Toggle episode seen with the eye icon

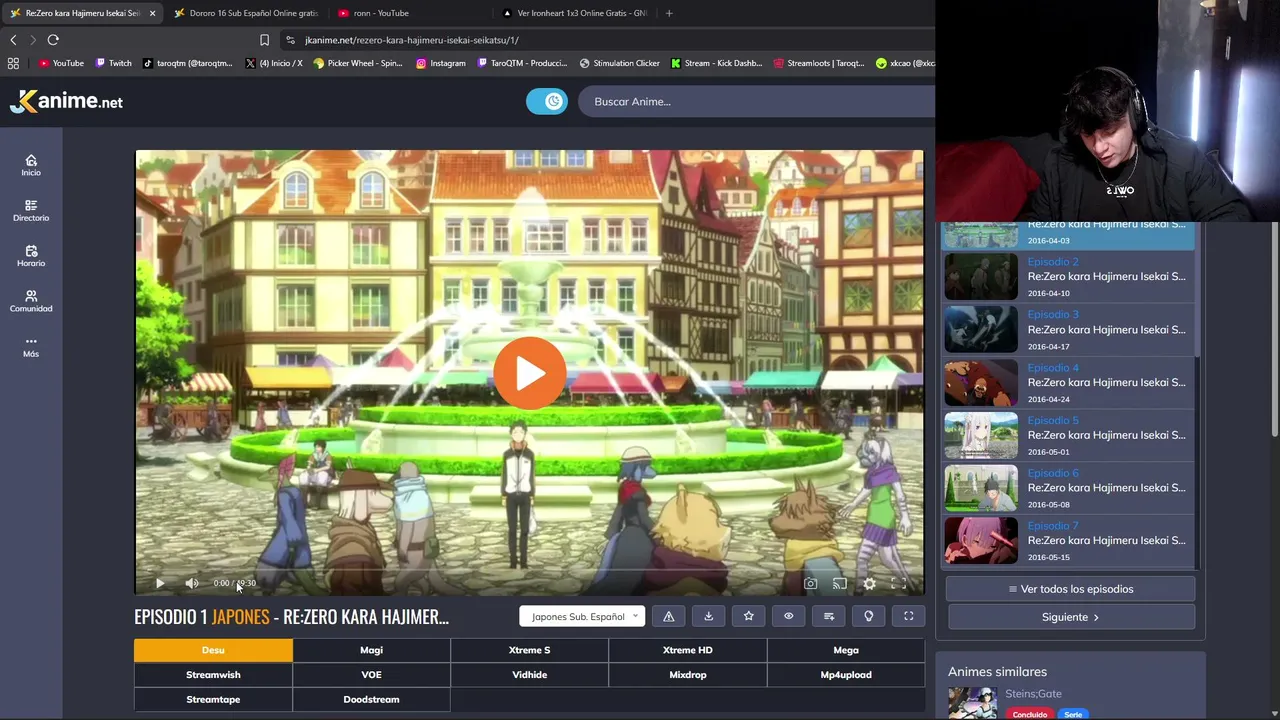pyautogui.click(x=789, y=616)
